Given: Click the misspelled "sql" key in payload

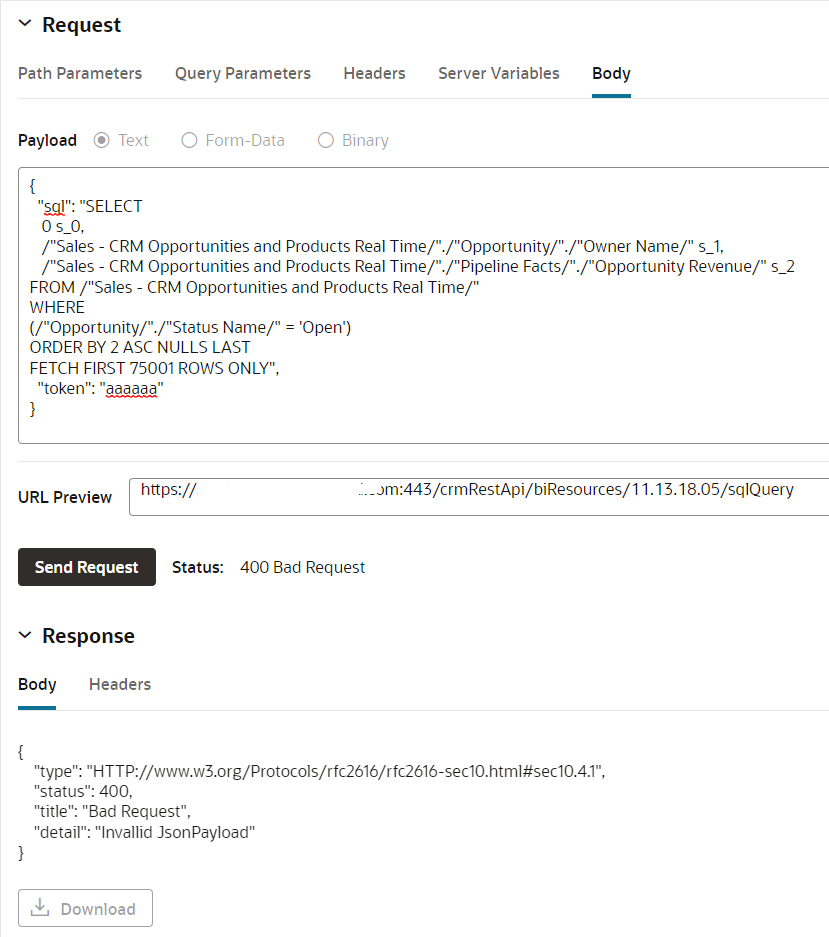Looking at the screenshot, I should click(x=54, y=207).
